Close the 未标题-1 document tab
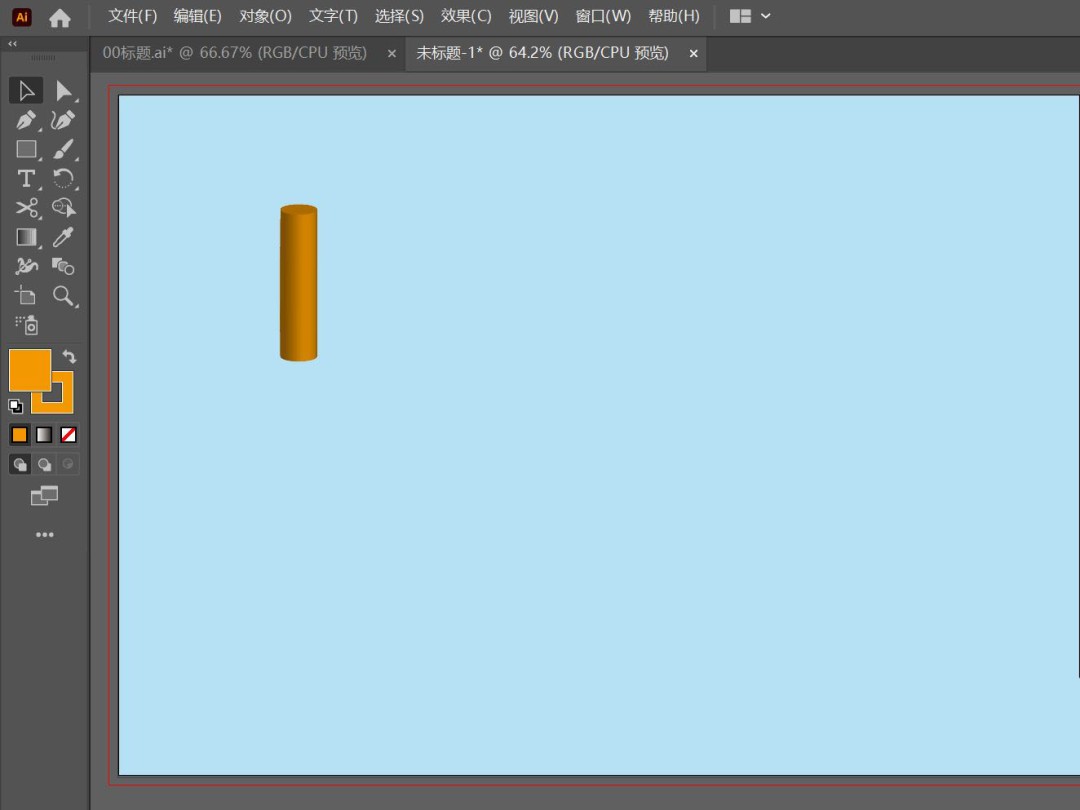The image size is (1080, 810). point(693,54)
